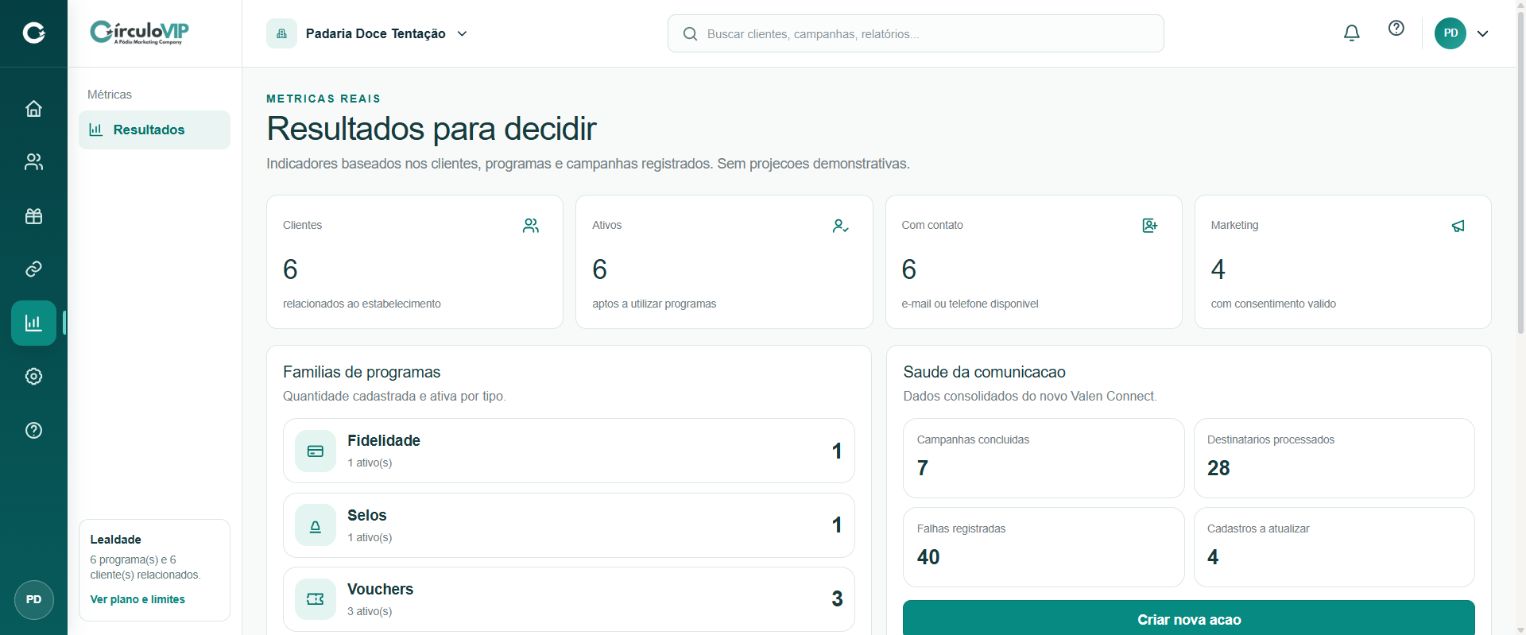Click the Clientes card people icon
The height and width of the screenshot is (635, 1526).
[531, 226]
